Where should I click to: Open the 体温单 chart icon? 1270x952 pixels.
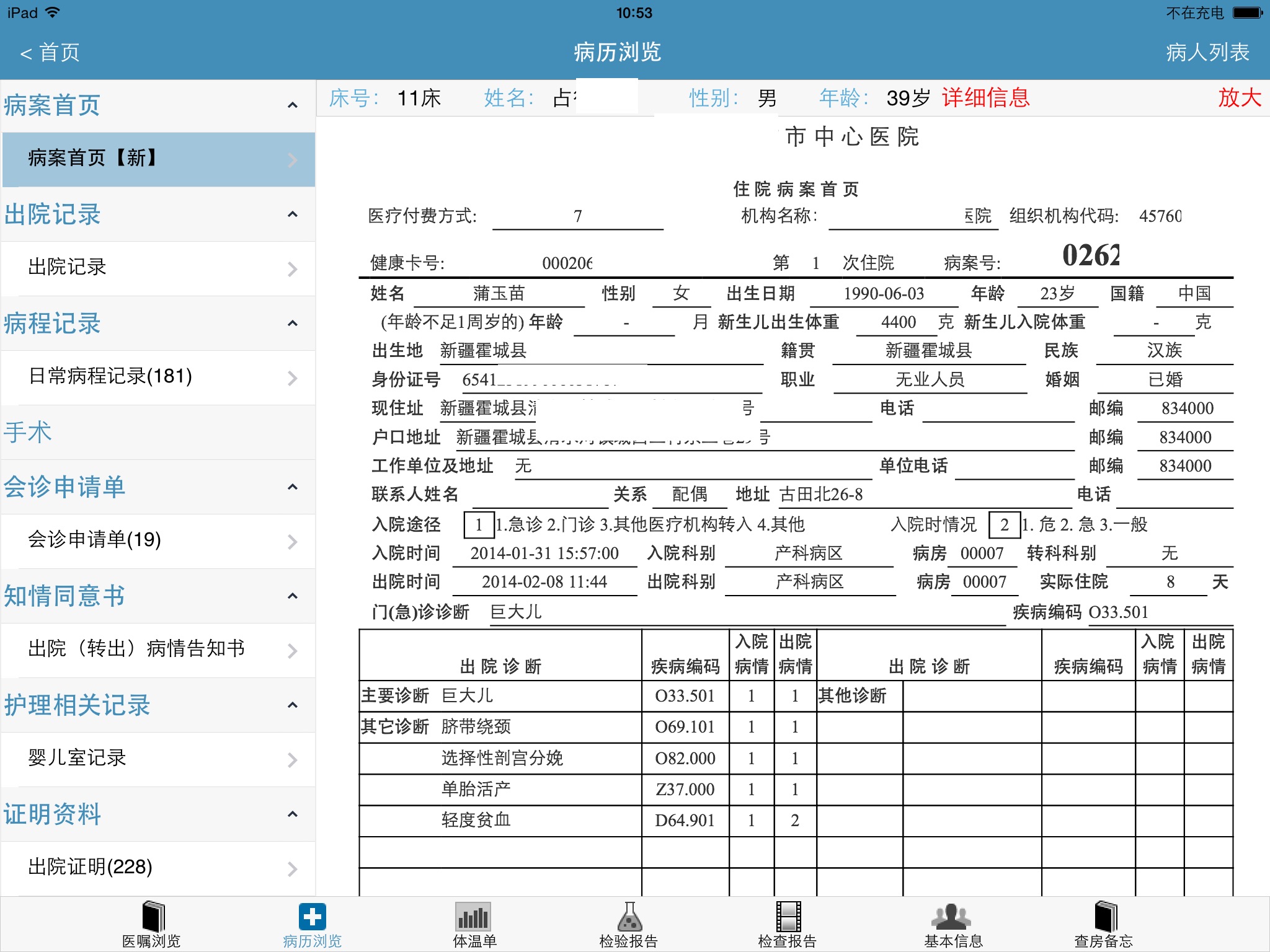tap(473, 916)
